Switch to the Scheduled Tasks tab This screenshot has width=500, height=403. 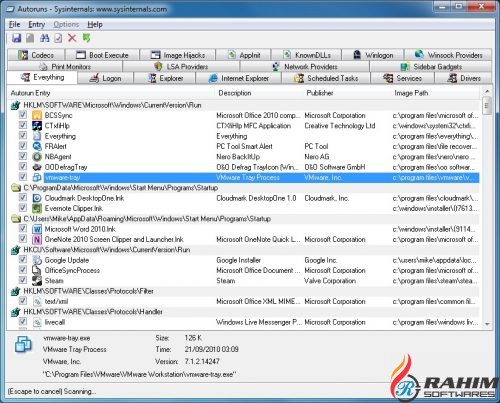326,78
